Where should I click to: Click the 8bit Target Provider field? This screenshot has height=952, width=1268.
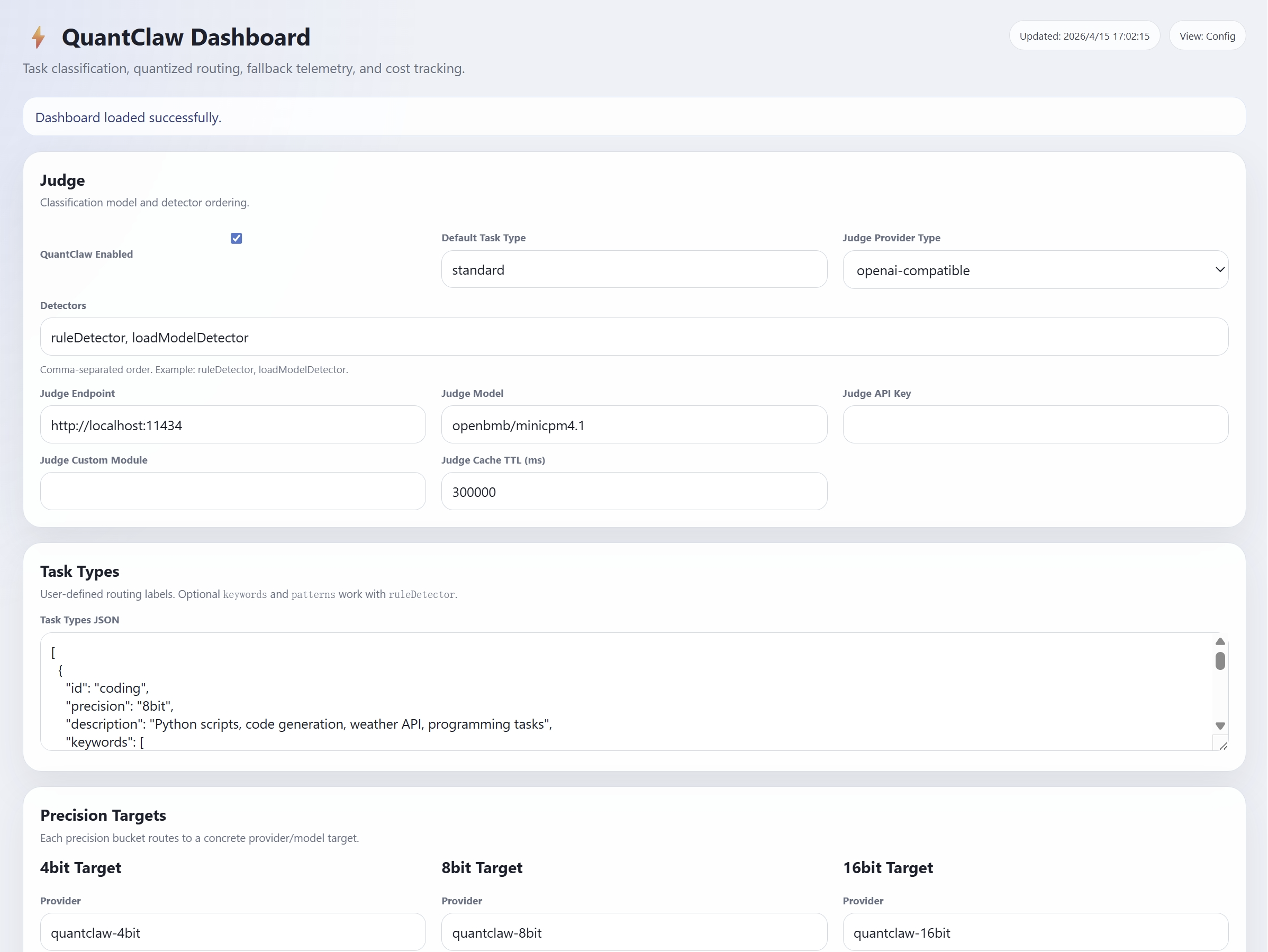click(x=633, y=932)
